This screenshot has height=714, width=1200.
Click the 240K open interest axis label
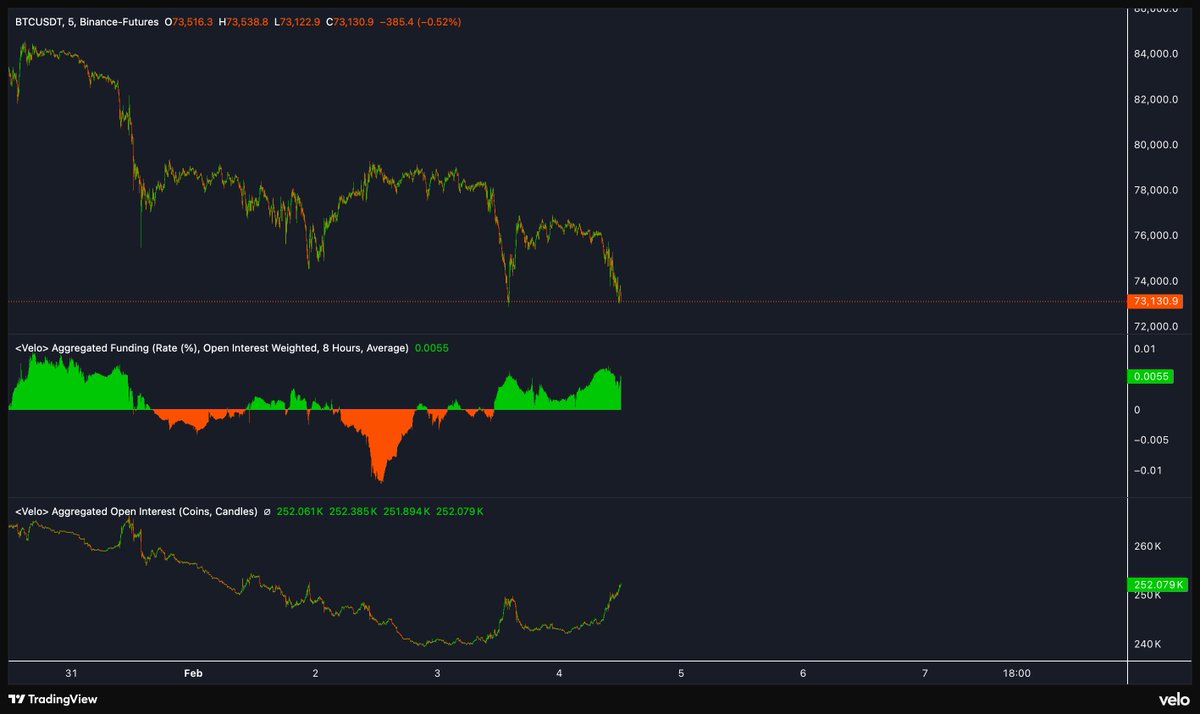tap(1147, 644)
